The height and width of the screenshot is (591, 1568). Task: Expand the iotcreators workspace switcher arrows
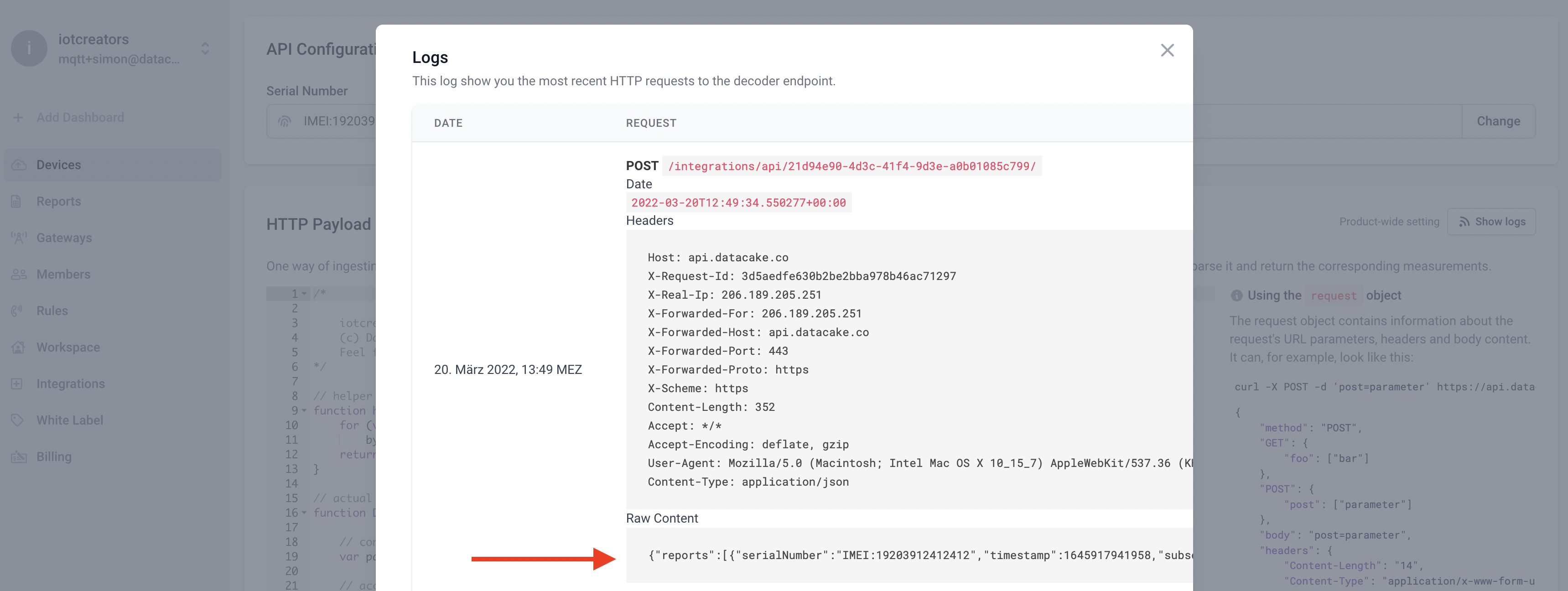pos(205,48)
